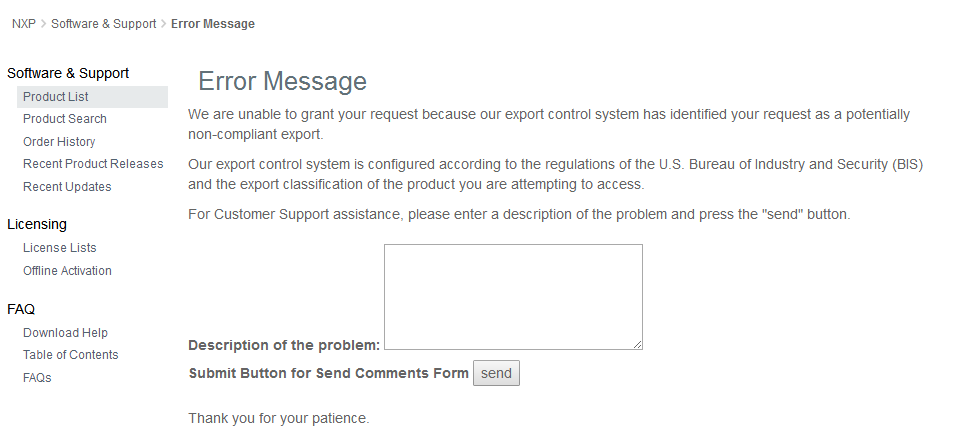Open the Product Search page
This screenshot has height=445, width=973.
click(65, 119)
